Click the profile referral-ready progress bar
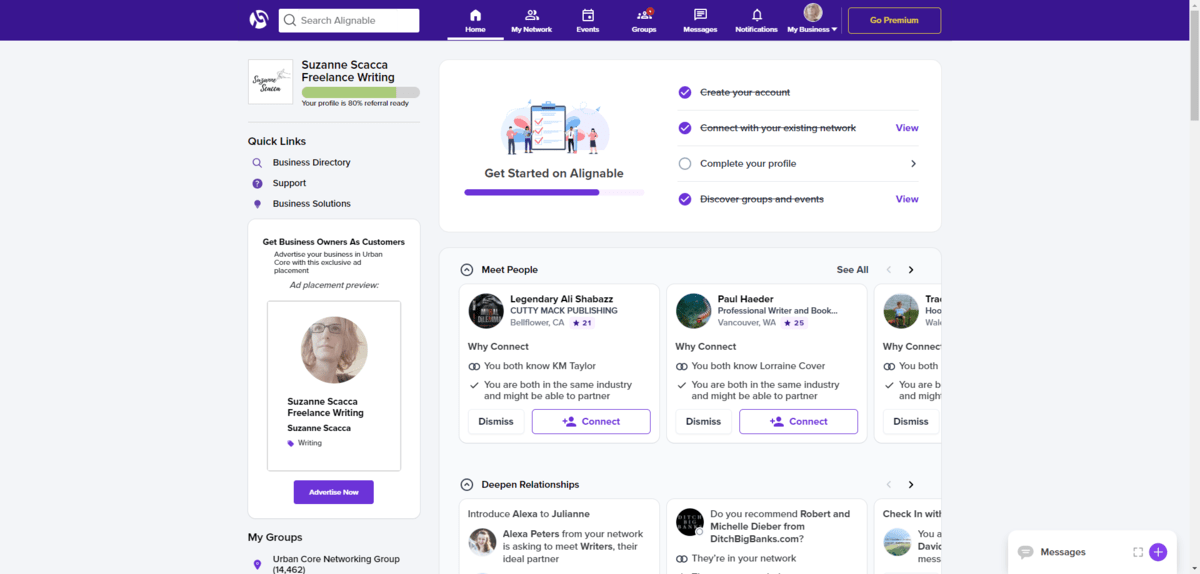This screenshot has height=574, width=1200. tap(361, 92)
